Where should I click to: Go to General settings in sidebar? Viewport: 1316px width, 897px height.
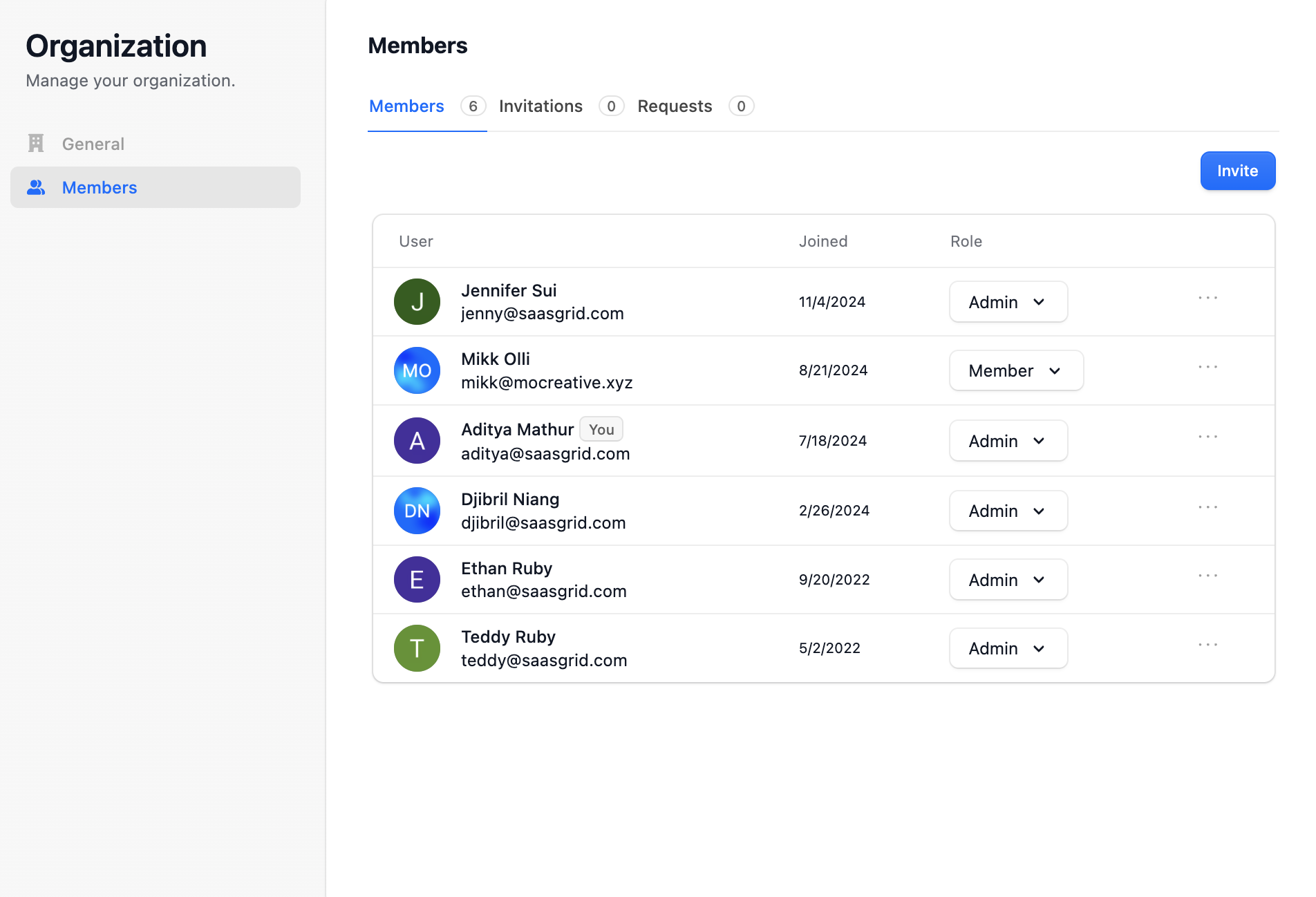(93, 144)
